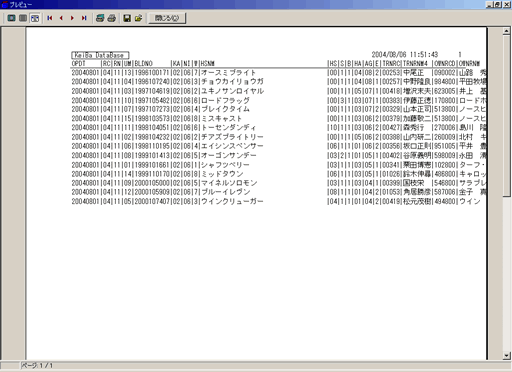Click BLDNO value 2000107407
Screen dimensions: 512x372
point(152,201)
